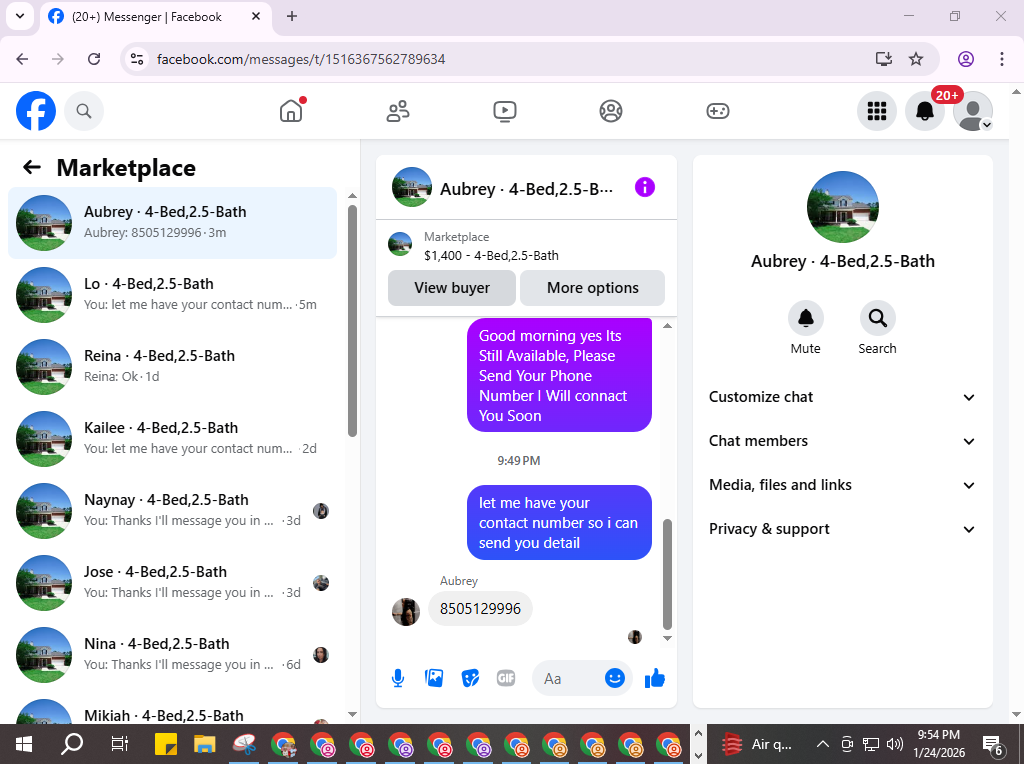Mute the conversation via bell icon
1024x764 pixels.
pos(805,318)
